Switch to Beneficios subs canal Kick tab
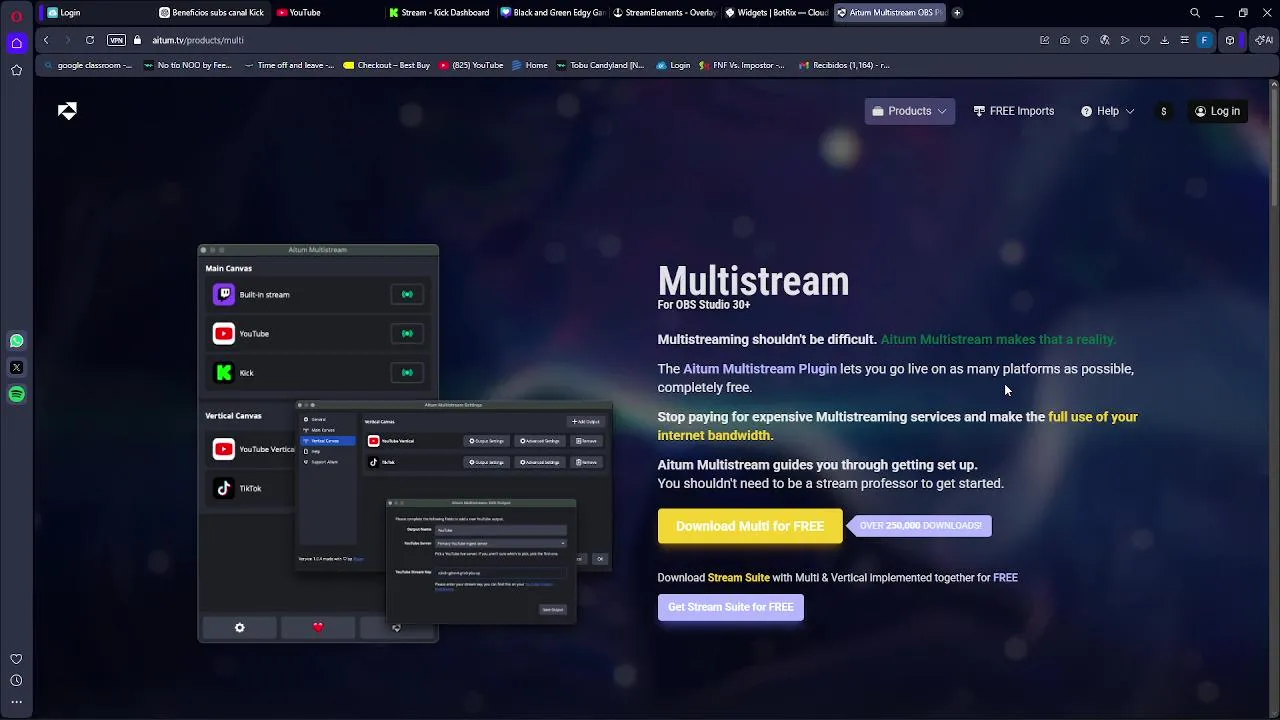 [x=211, y=13]
